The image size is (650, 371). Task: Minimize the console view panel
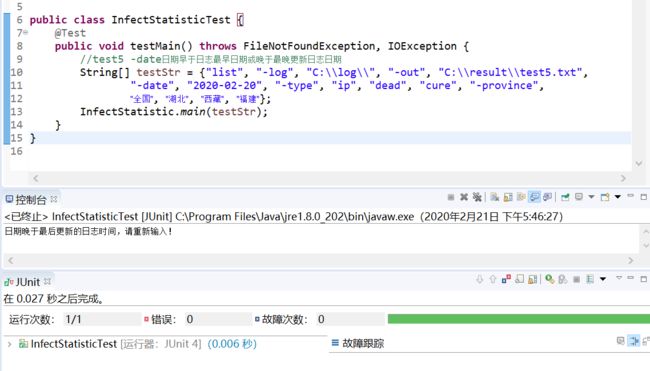(631, 196)
